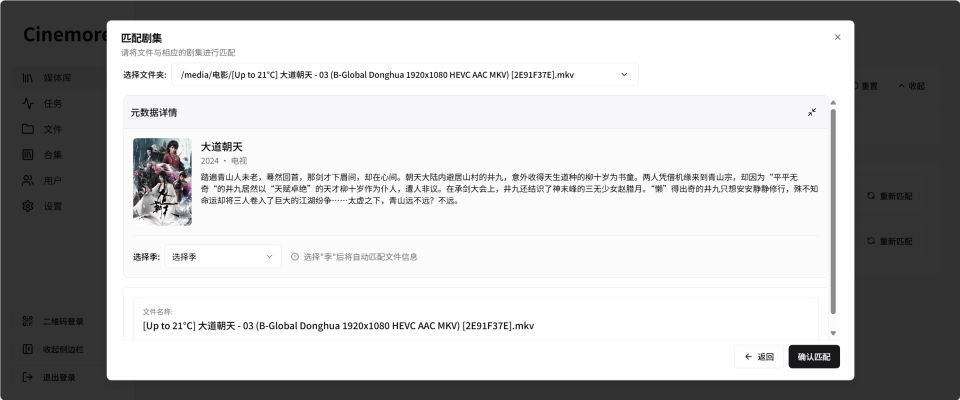Image resolution: width=960 pixels, height=400 pixels.
Task: Click the 请将文件与相应的剧集进行匹配 subtitle
Action: click(178, 53)
